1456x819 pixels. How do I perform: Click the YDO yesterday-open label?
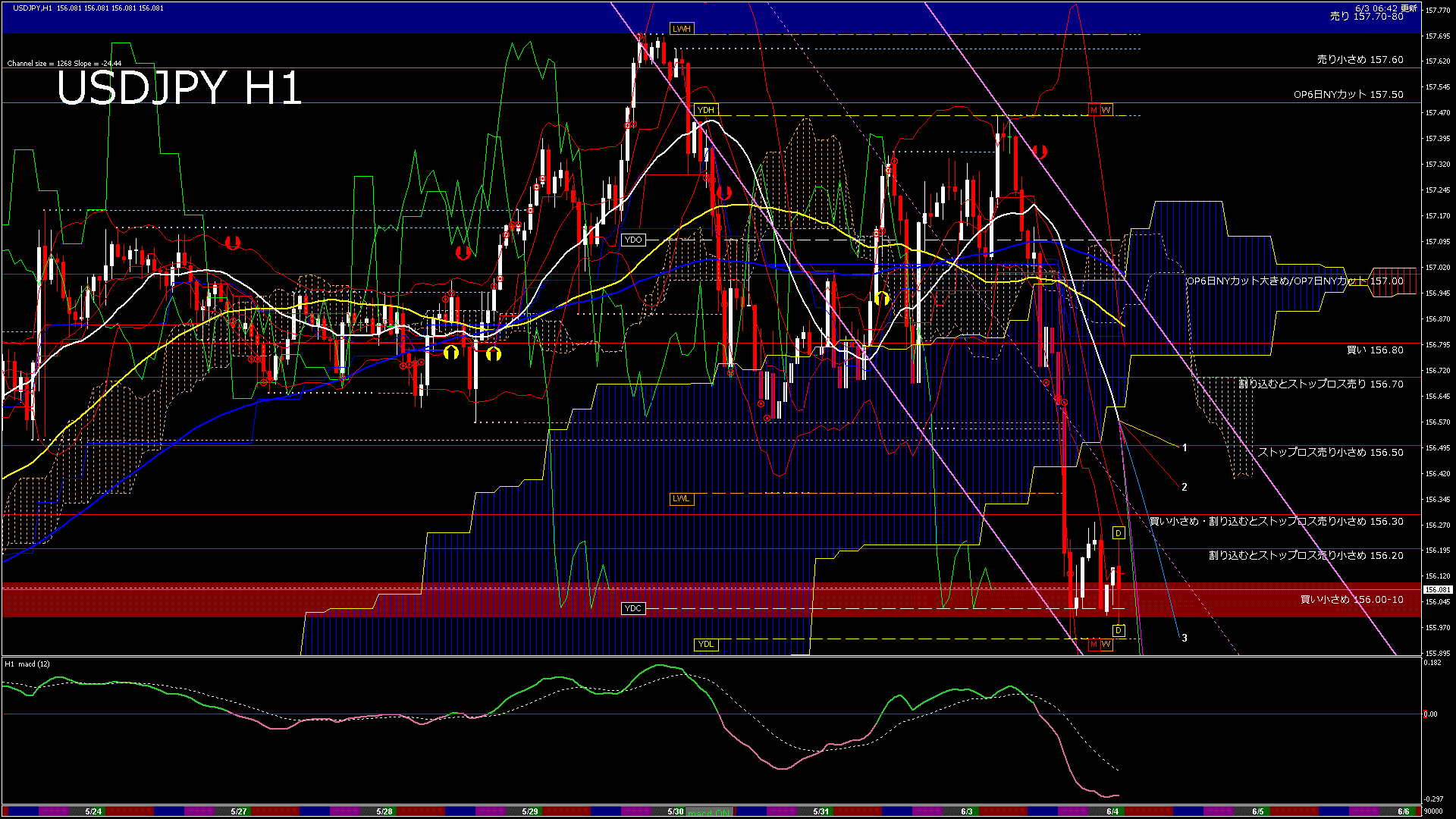tap(633, 240)
